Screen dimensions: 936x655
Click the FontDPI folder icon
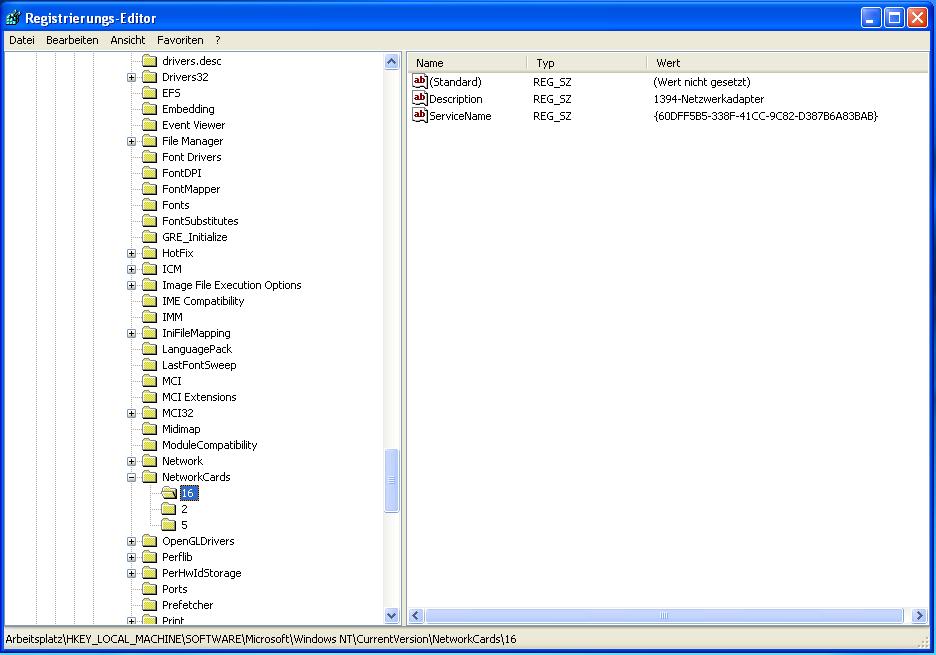[149, 173]
